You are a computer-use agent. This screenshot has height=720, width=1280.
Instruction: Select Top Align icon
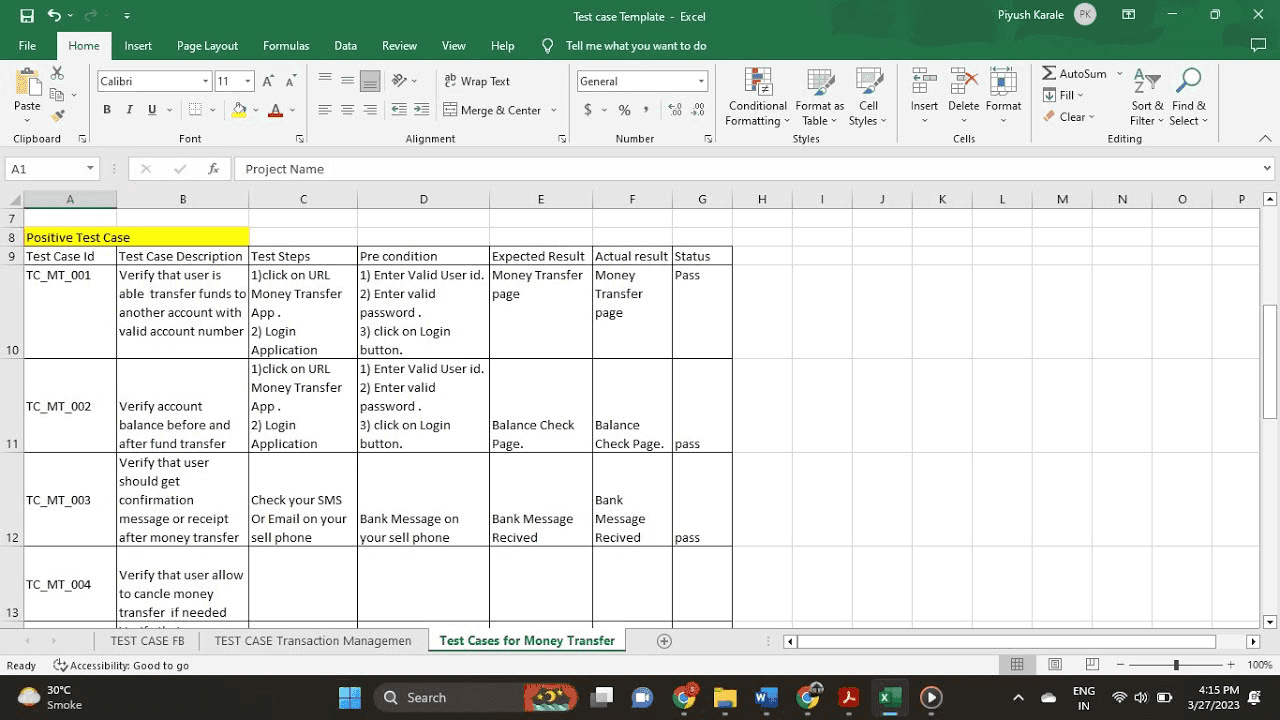325,80
